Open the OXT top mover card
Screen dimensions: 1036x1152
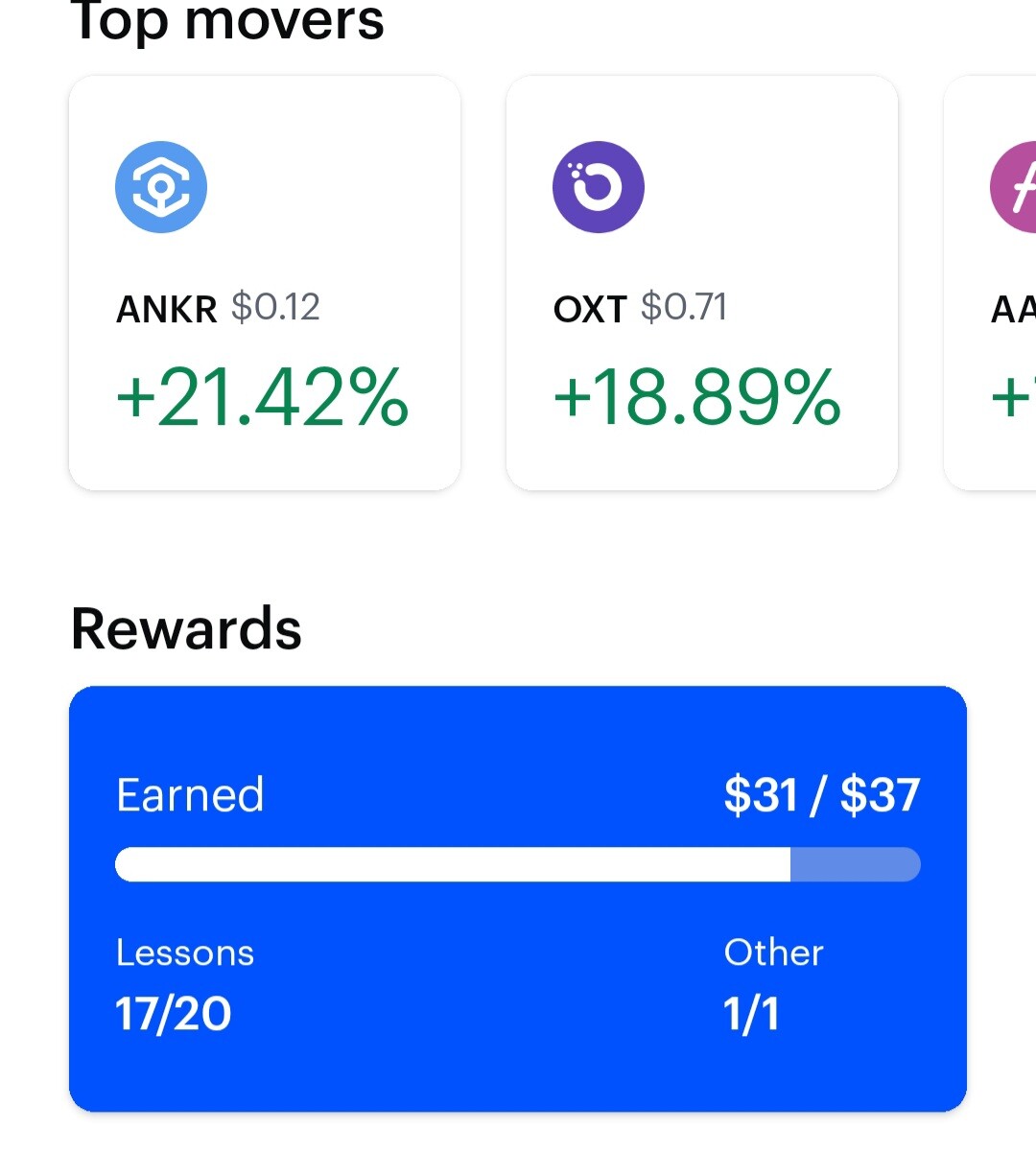(702, 283)
